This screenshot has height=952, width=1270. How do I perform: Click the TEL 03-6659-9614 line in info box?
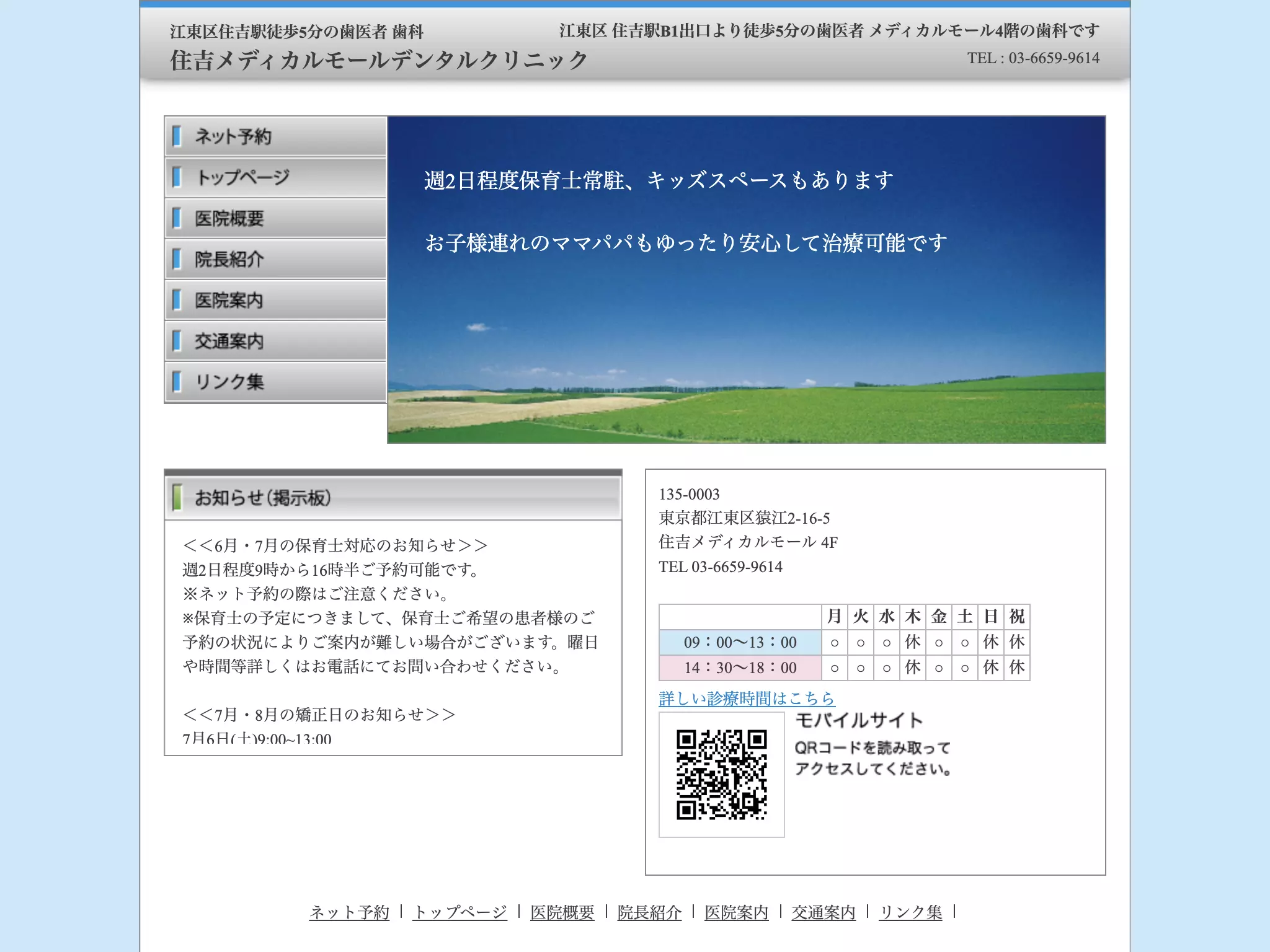click(721, 566)
